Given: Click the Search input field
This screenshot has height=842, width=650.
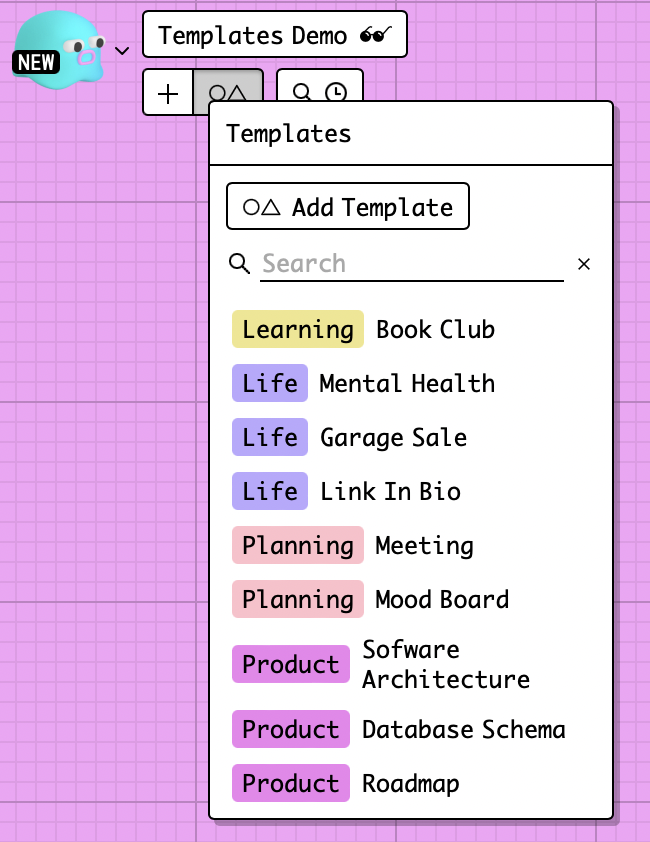Looking at the screenshot, I should [411, 264].
